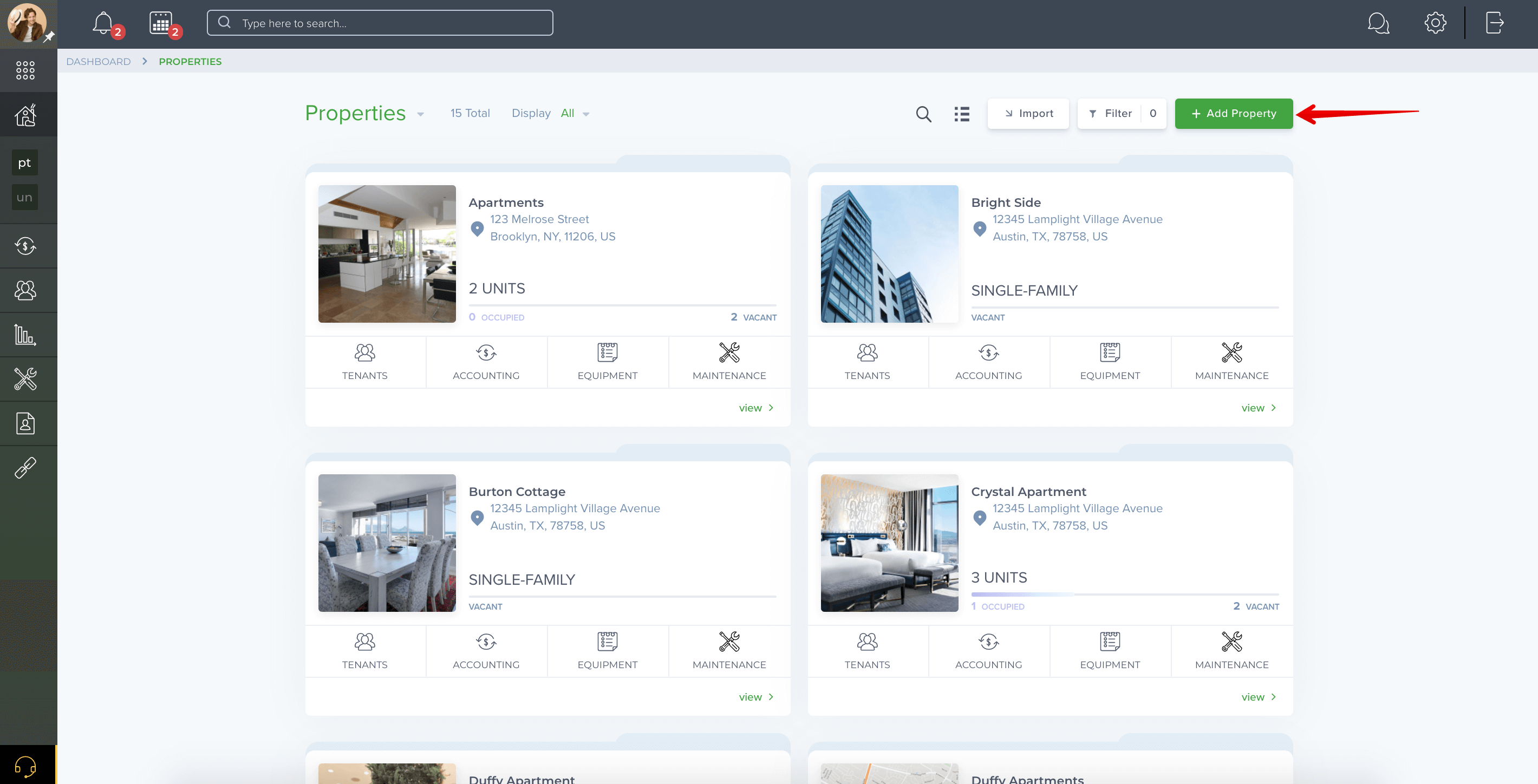Open the Reports chart icon in sidebar

(x=25, y=335)
